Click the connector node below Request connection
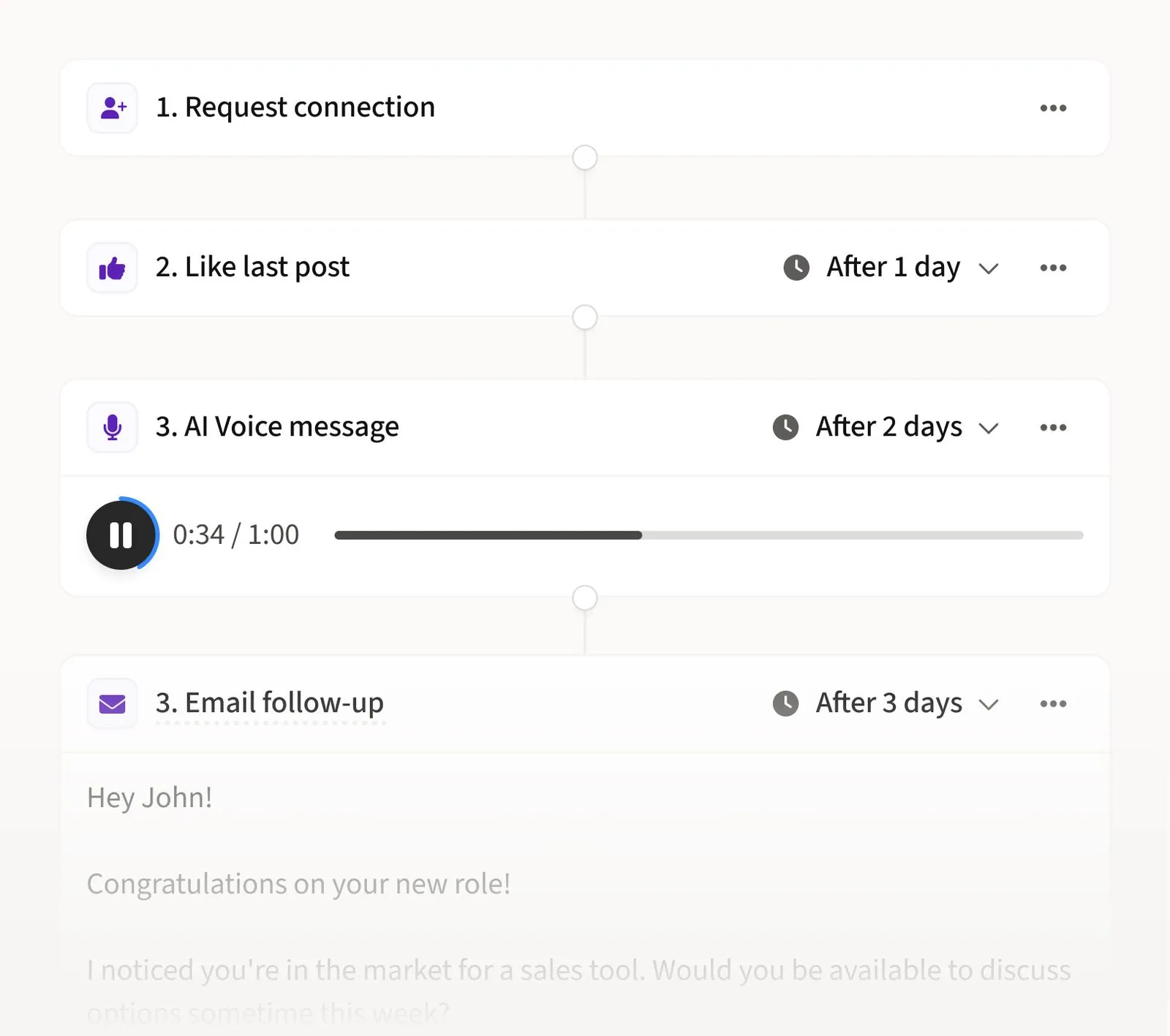This screenshot has width=1170, height=1036. pyautogui.click(x=585, y=158)
